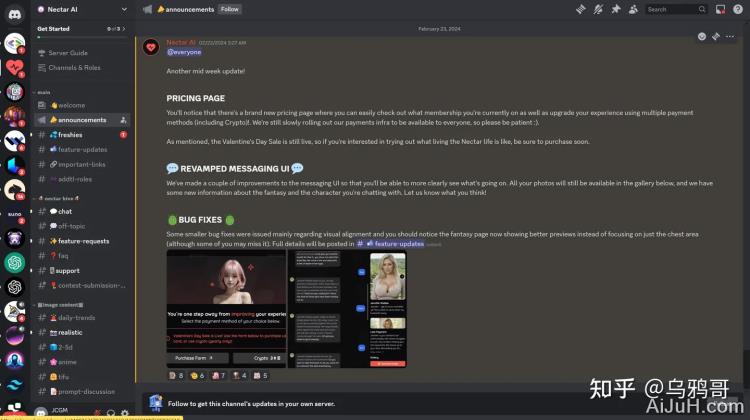Screen dimensions: 750x420
Task: Select Server Guide in the sidebar
Action: [68, 53]
